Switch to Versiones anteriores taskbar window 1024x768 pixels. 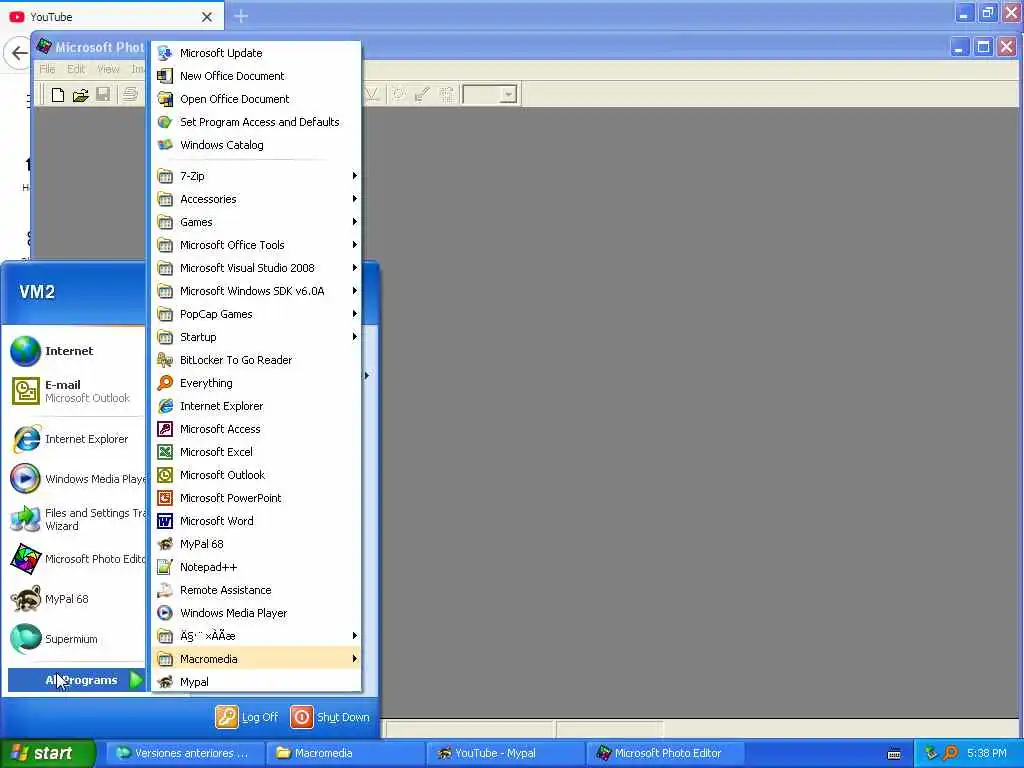[x=184, y=753]
